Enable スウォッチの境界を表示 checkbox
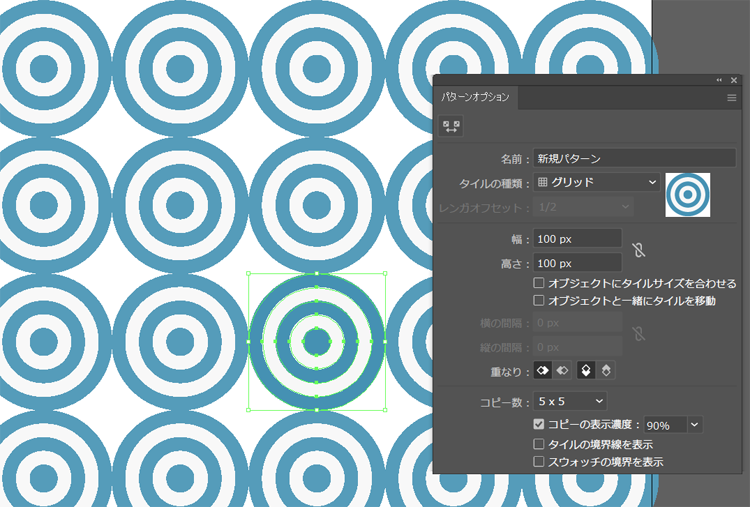750x507 pixels. coord(539,462)
